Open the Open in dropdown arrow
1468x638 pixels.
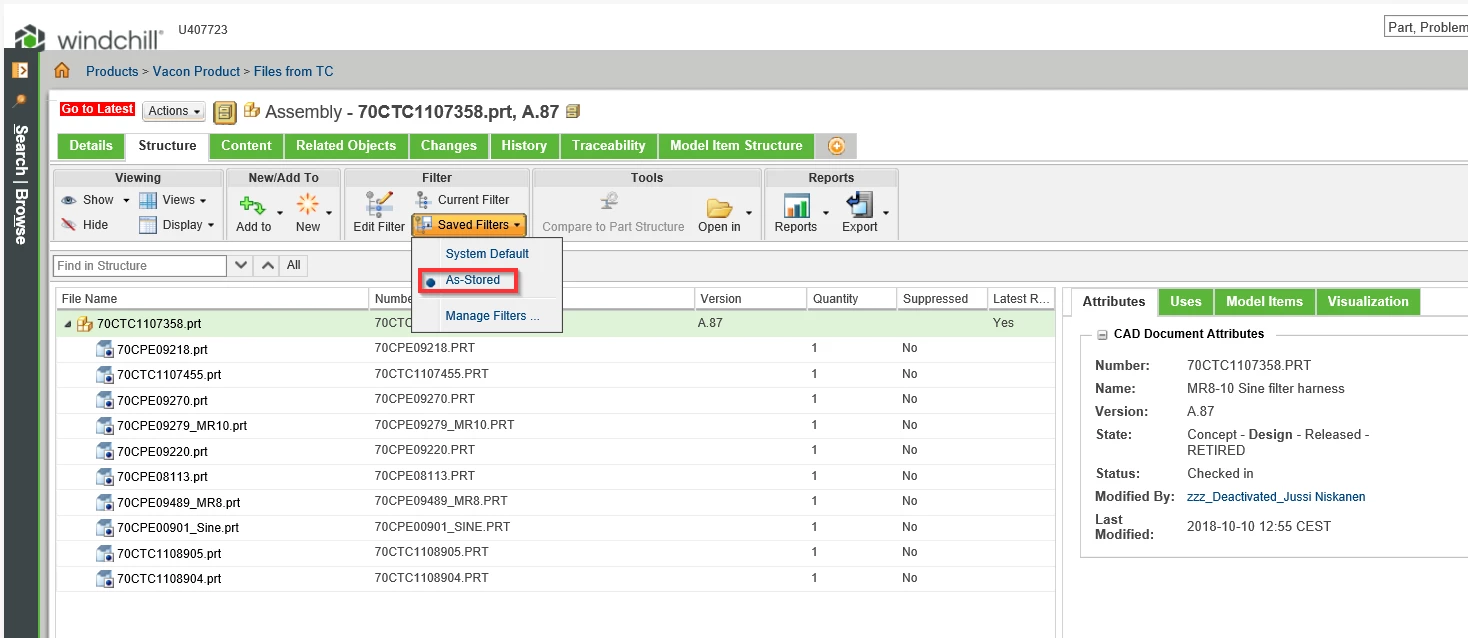point(749,213)
